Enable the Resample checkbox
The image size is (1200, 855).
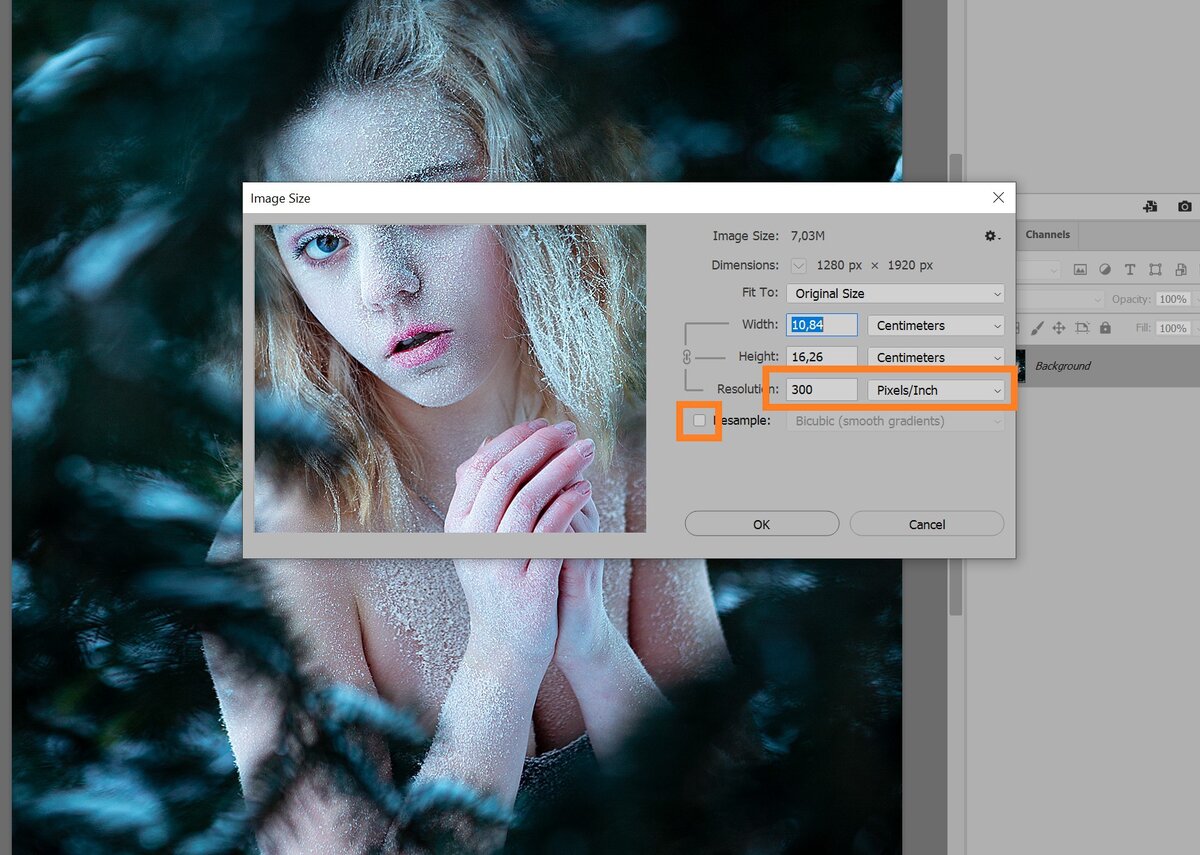699,420
